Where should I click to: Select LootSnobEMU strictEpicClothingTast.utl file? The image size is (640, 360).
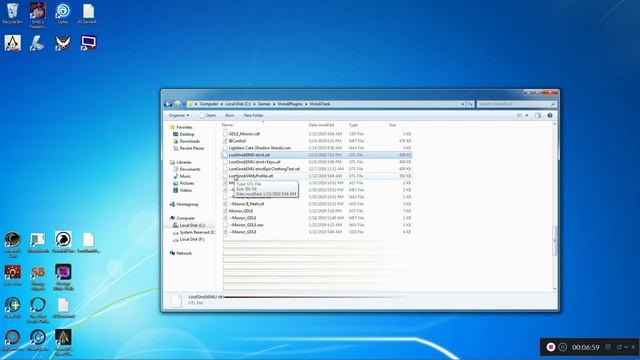(x=317, y=169)
